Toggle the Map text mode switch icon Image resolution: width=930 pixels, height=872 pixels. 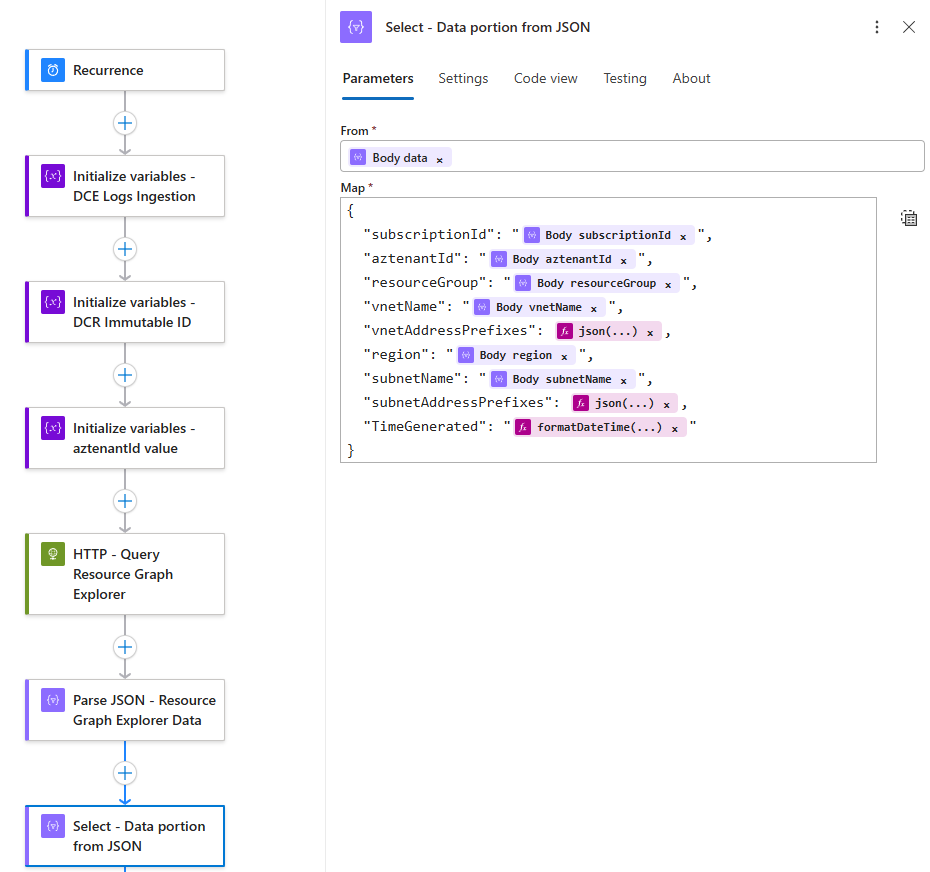(x=908, y=218)
